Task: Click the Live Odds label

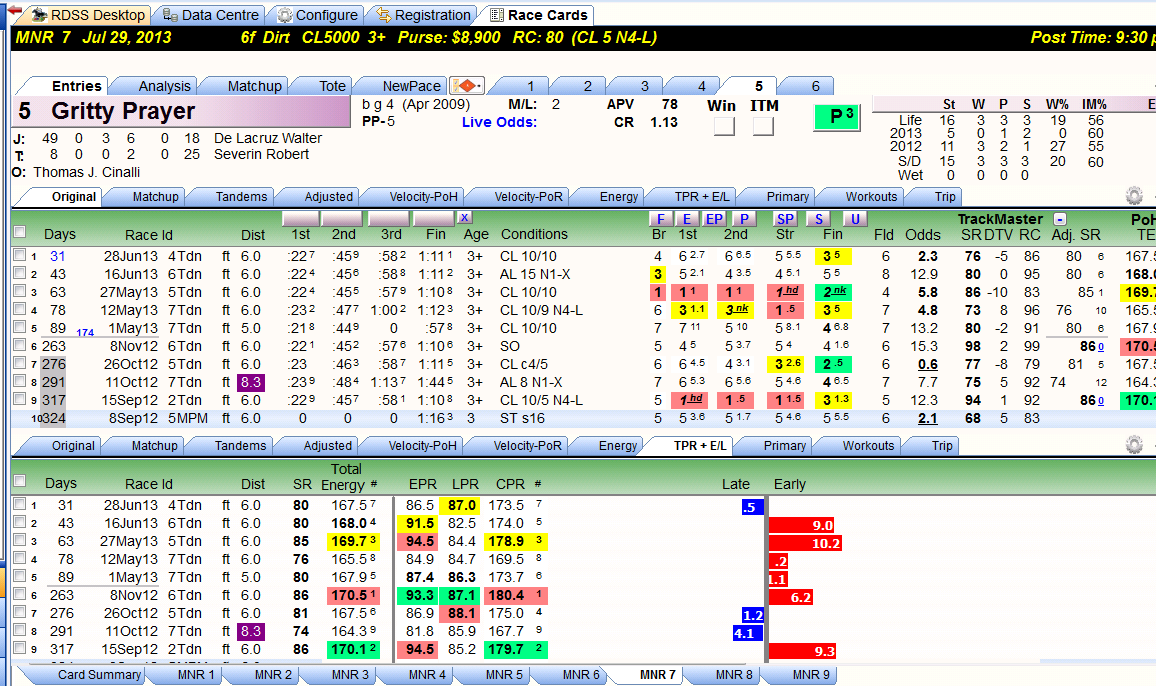Action: point(499,122)
